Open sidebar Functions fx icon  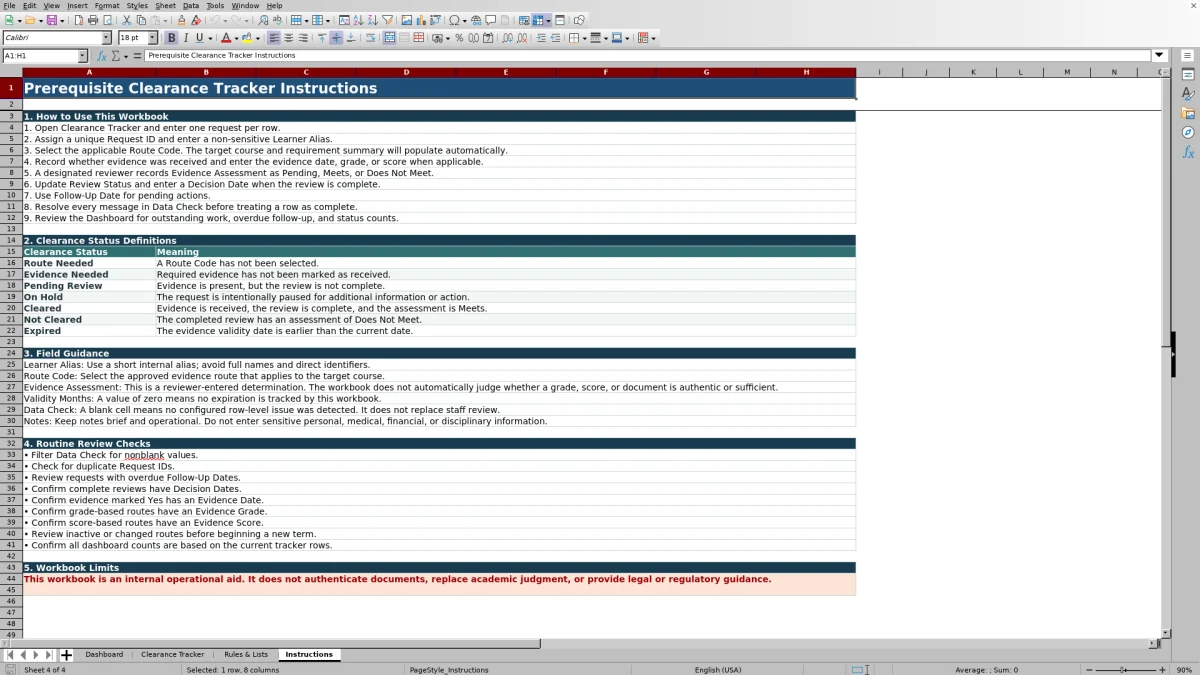tap(1188, 152)
